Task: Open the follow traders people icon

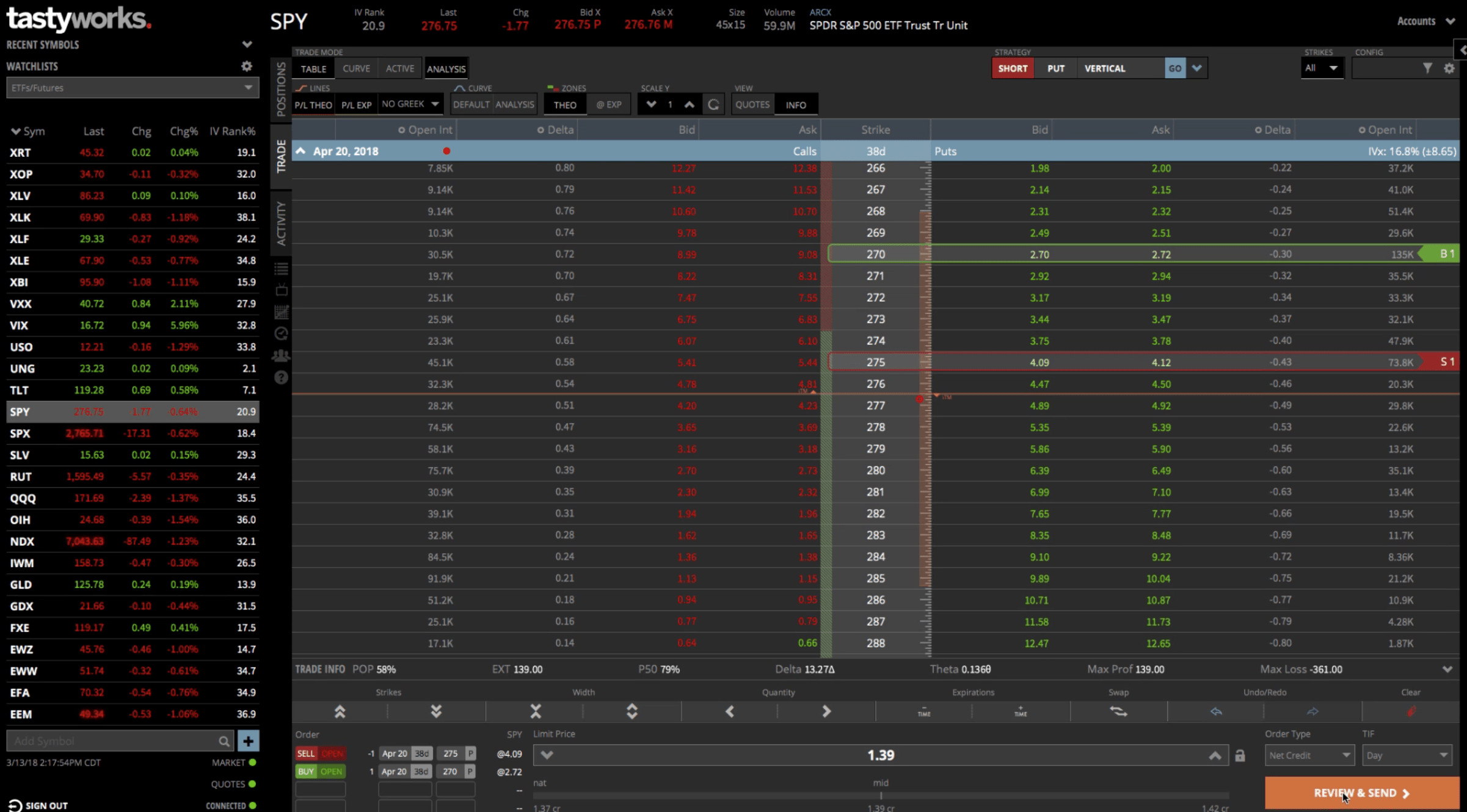Action: click(281, 355)
